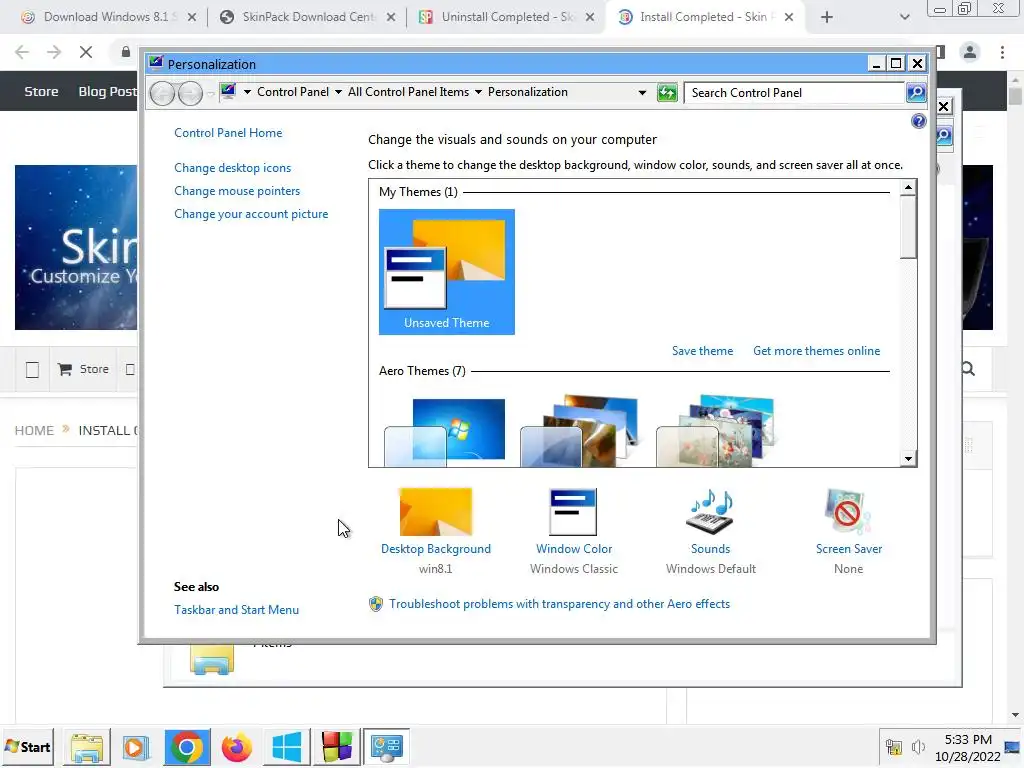The height and width of the screenshot is (768, 1024).
Task: Click the Personalization window forward arrow
Action: pos(190,93)
